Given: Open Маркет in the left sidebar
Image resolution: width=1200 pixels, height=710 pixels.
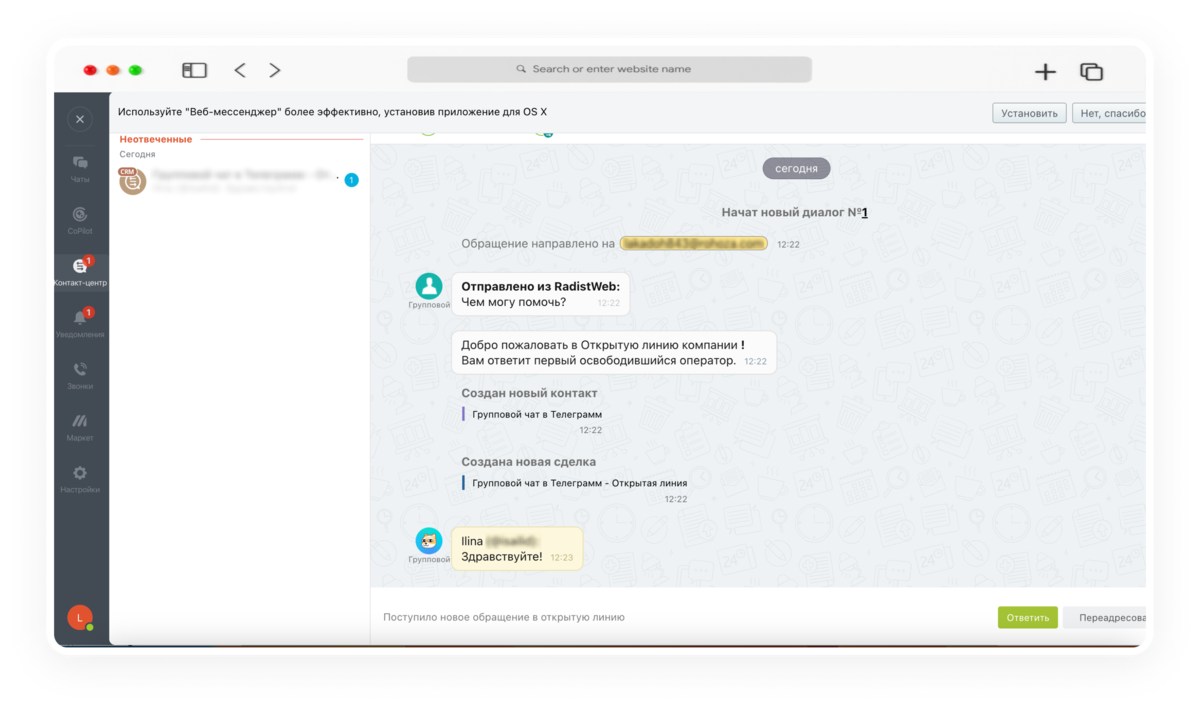Looking at the screenshot, I should tap(80, 427).
